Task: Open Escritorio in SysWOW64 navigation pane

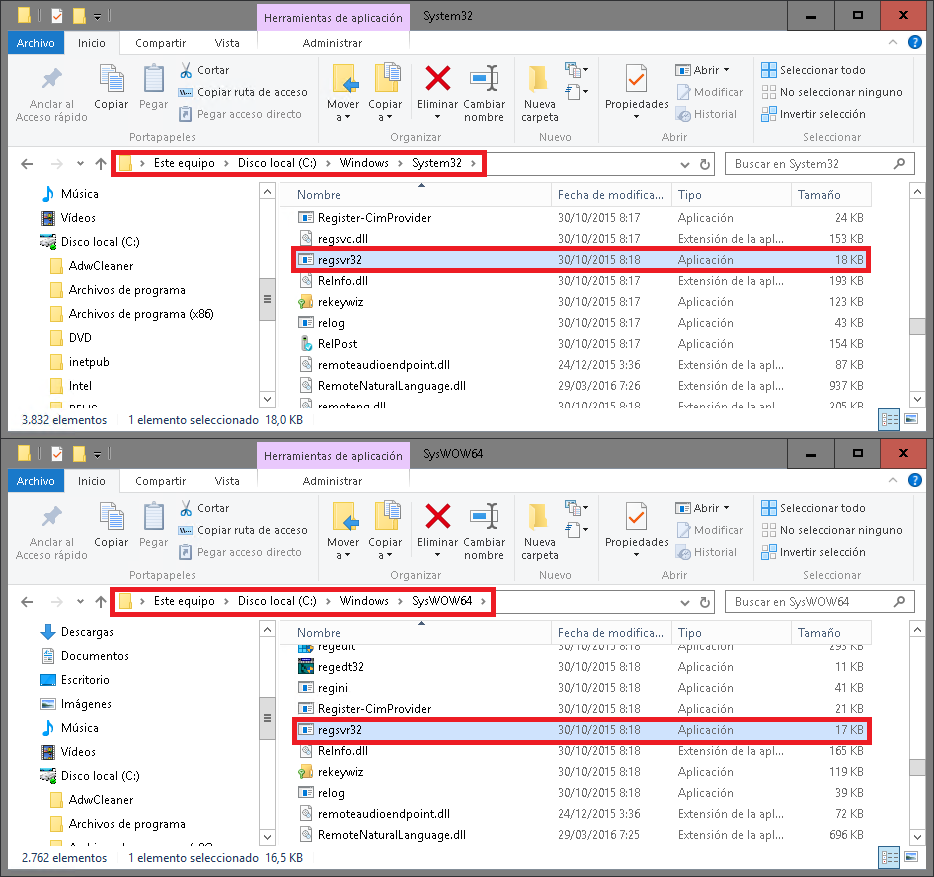Action: coord(85,680)
